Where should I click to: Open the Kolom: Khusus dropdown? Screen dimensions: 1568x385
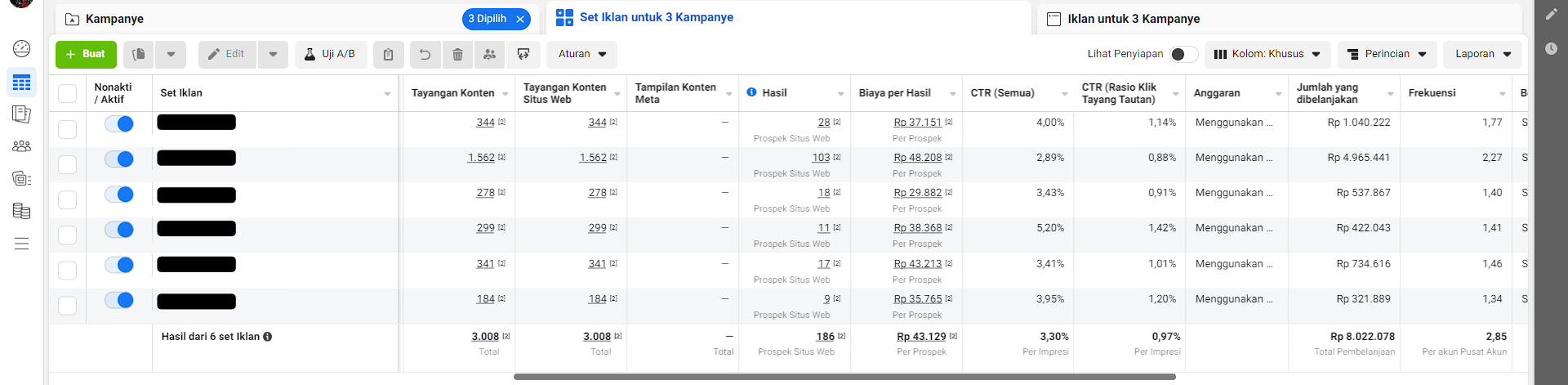[1267, 54]
